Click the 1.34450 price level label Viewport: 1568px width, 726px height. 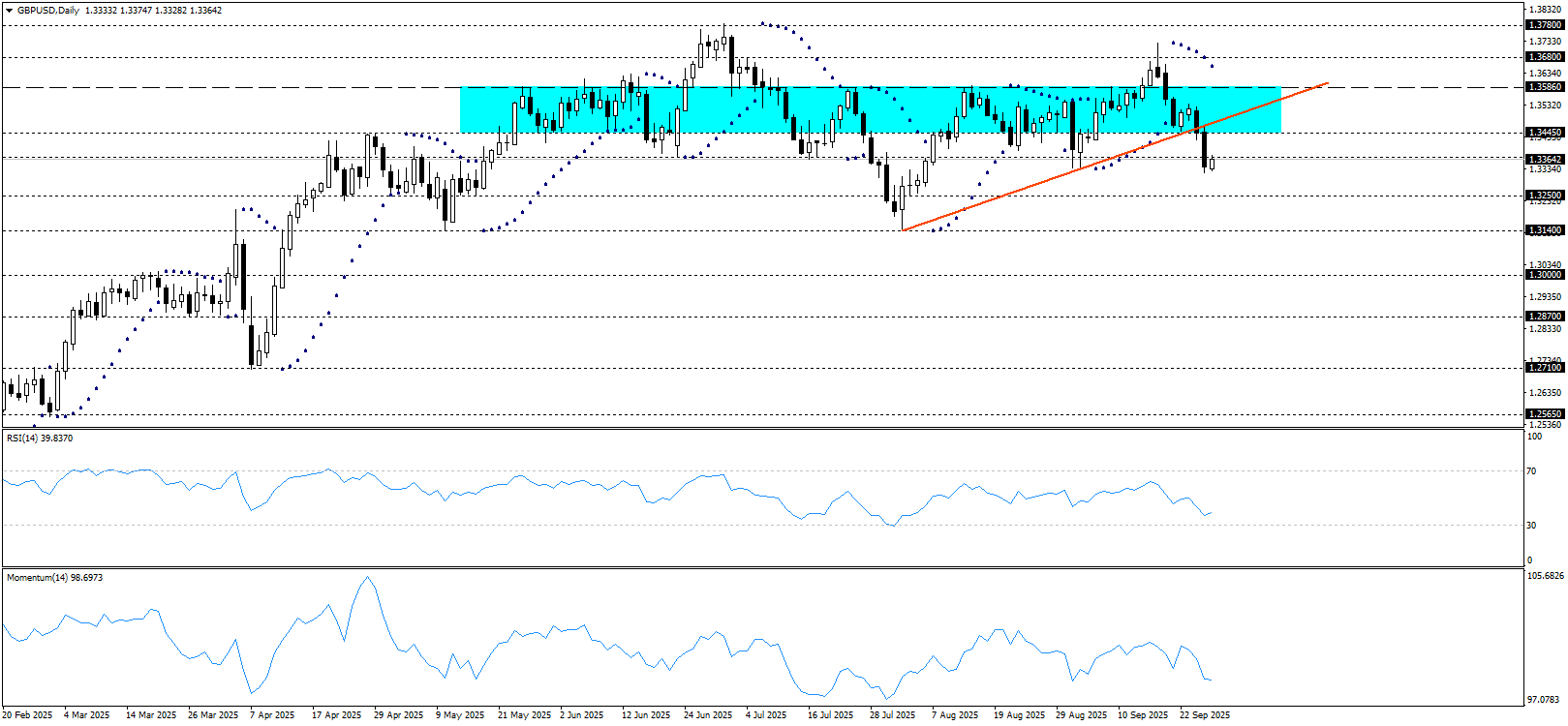[x=1545, y=133]
